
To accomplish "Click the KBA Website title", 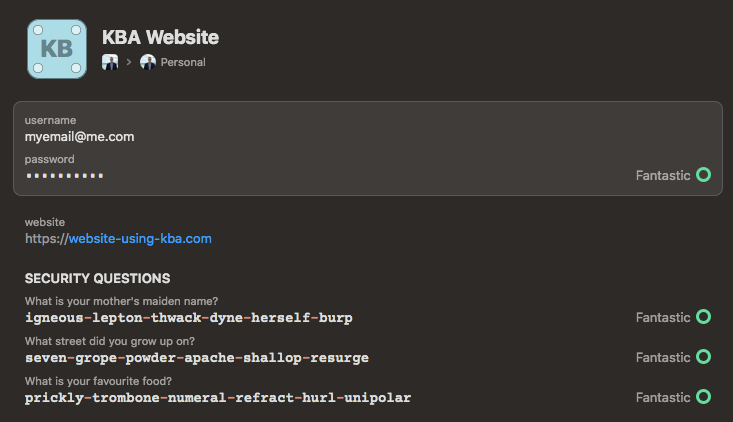I will coord(160,37).
